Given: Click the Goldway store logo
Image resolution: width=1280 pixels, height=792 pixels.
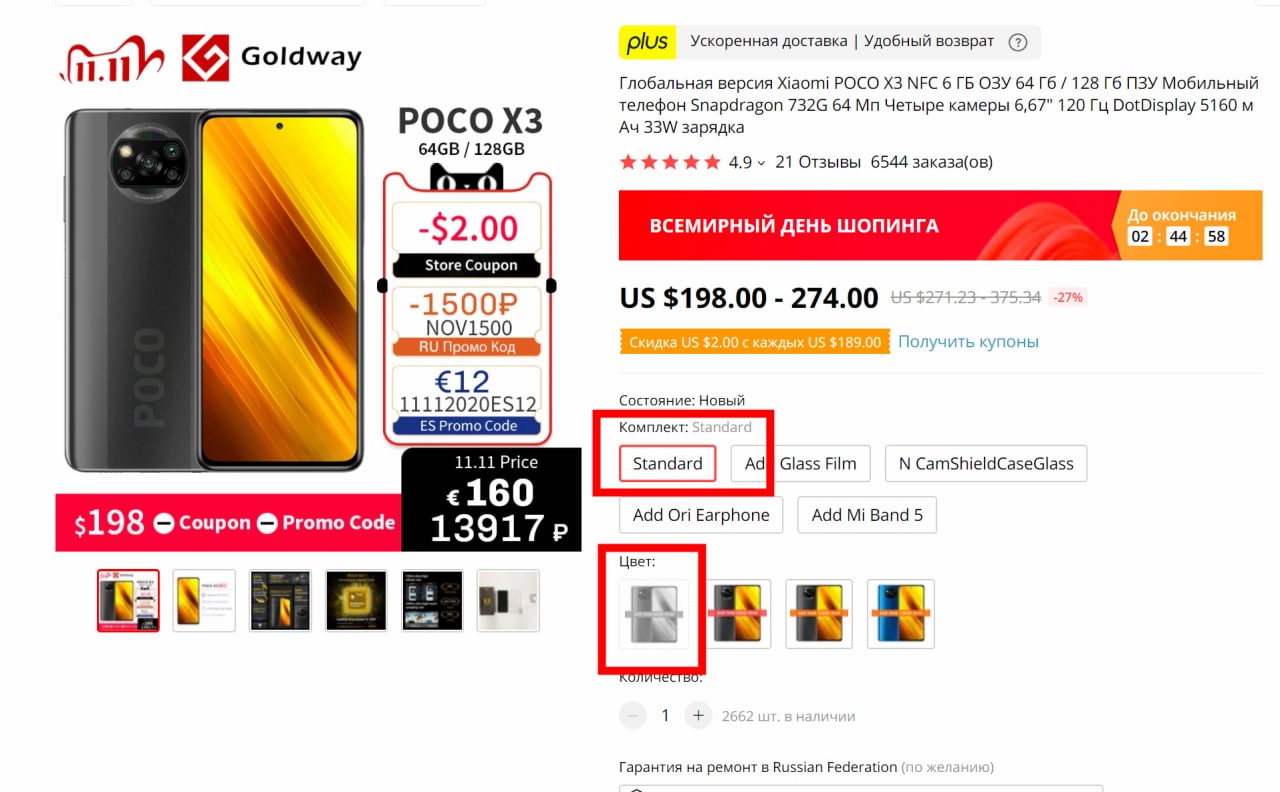Looking at the screenshot, I should click(271, 58).
